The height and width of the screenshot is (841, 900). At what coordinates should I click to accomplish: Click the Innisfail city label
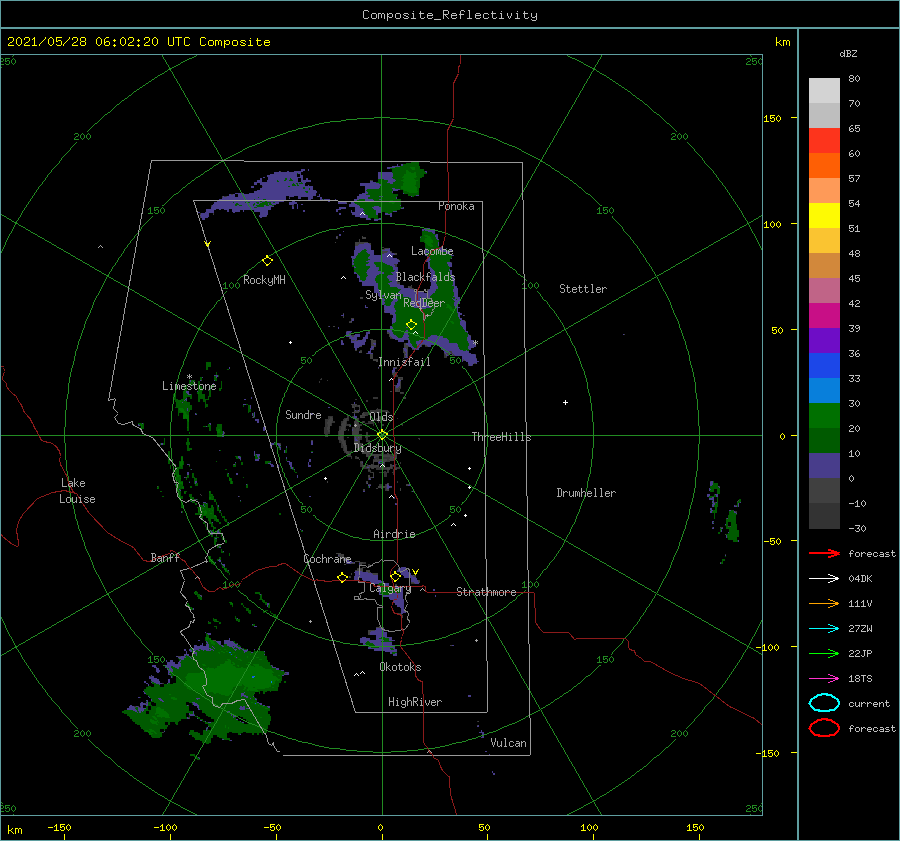[x=404, y=362]
